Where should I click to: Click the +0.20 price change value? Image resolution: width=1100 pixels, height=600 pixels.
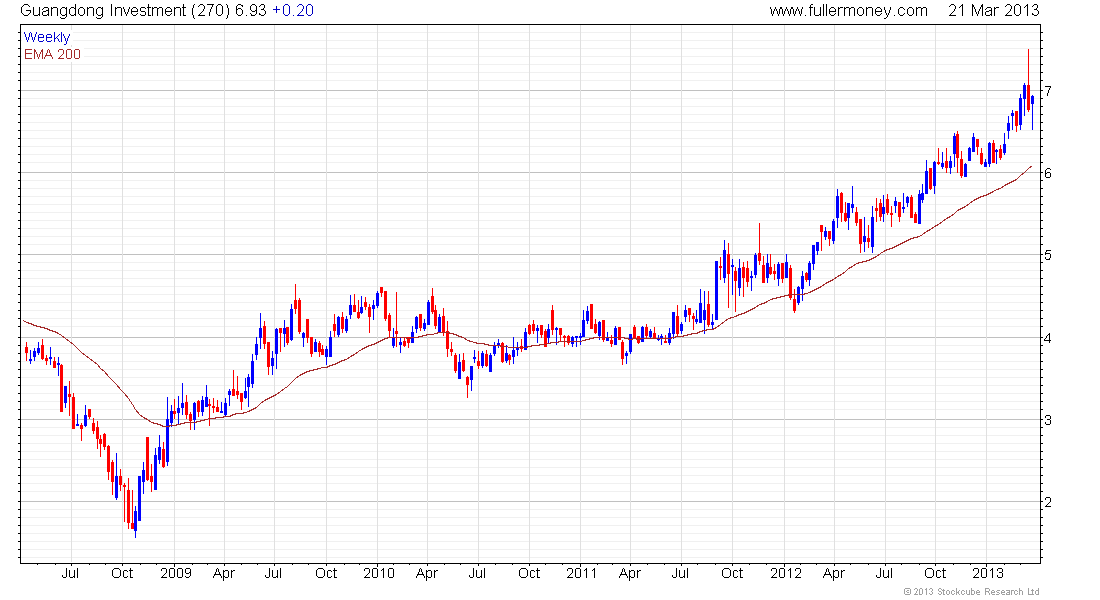coord(293,10)
